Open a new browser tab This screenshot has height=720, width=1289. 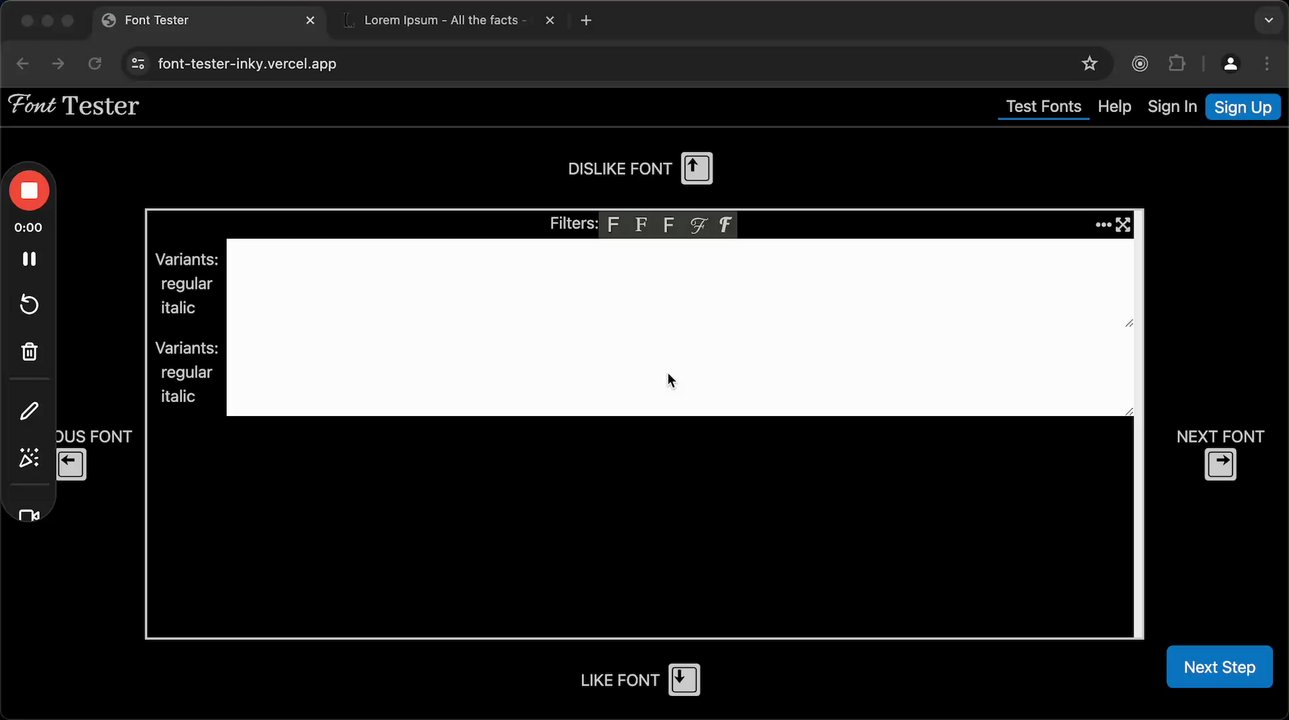tap(586, 20)
